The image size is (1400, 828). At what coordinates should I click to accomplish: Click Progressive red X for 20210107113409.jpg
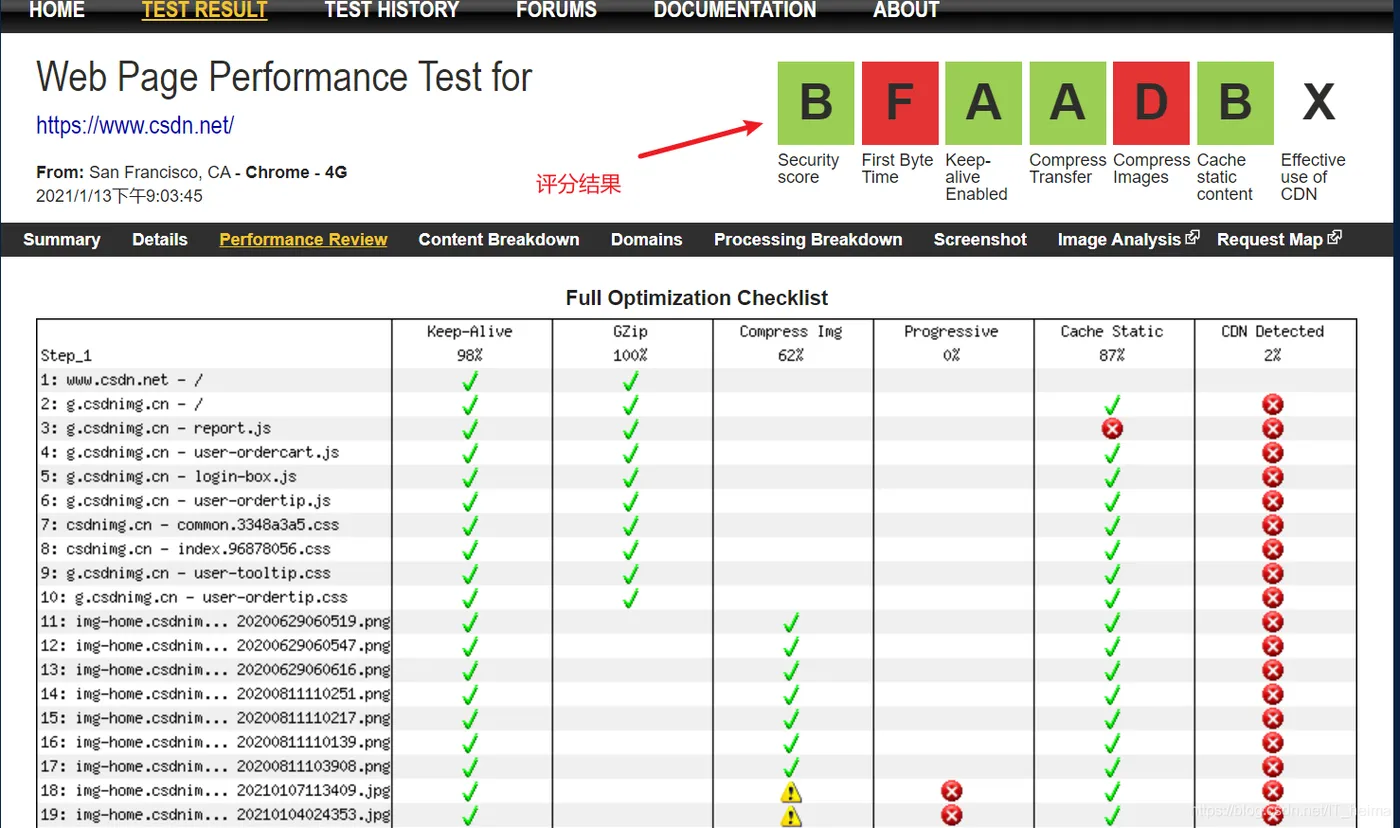pyautogui.click(x=952, y=791)
